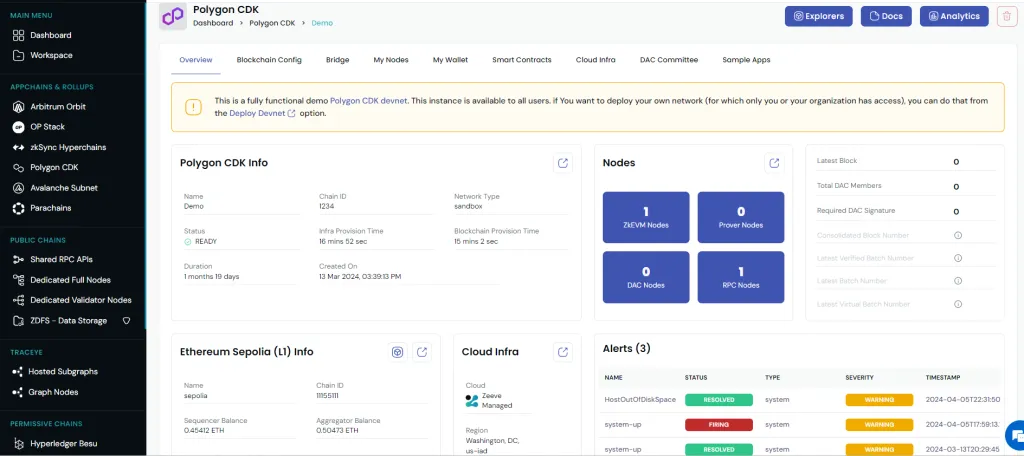
Task: Click the Docs button
Action: tap(886, 16)
